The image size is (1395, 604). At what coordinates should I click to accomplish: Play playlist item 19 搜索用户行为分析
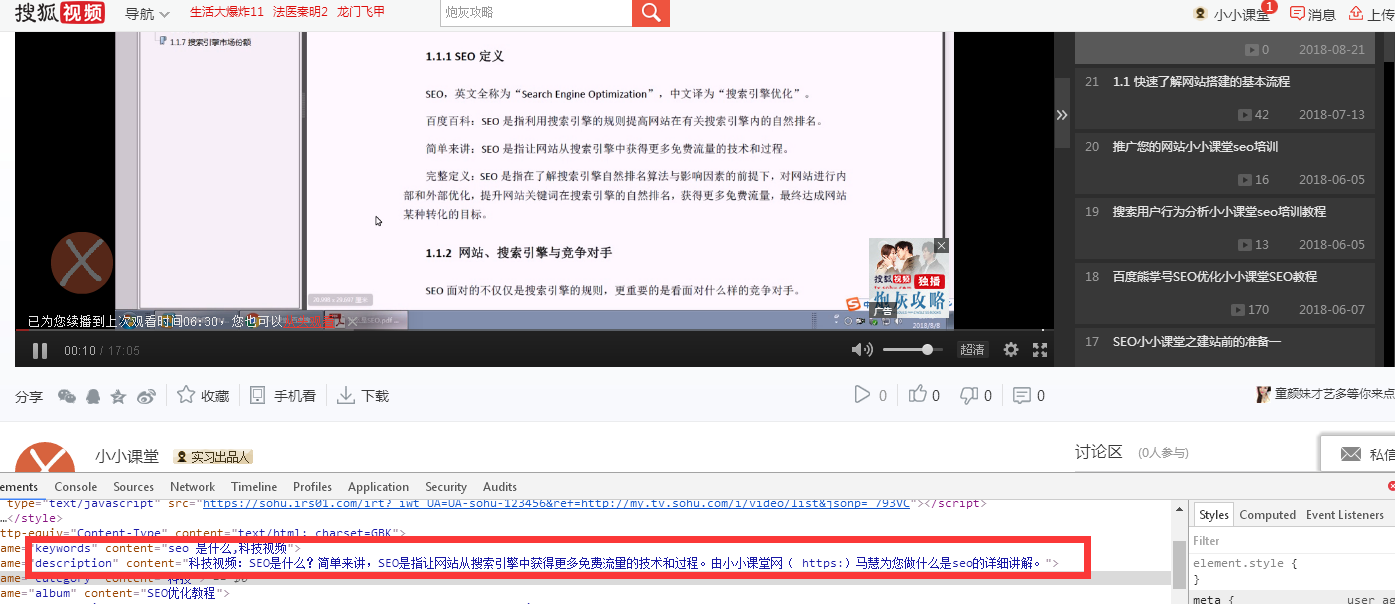(x=1225, y=227)
